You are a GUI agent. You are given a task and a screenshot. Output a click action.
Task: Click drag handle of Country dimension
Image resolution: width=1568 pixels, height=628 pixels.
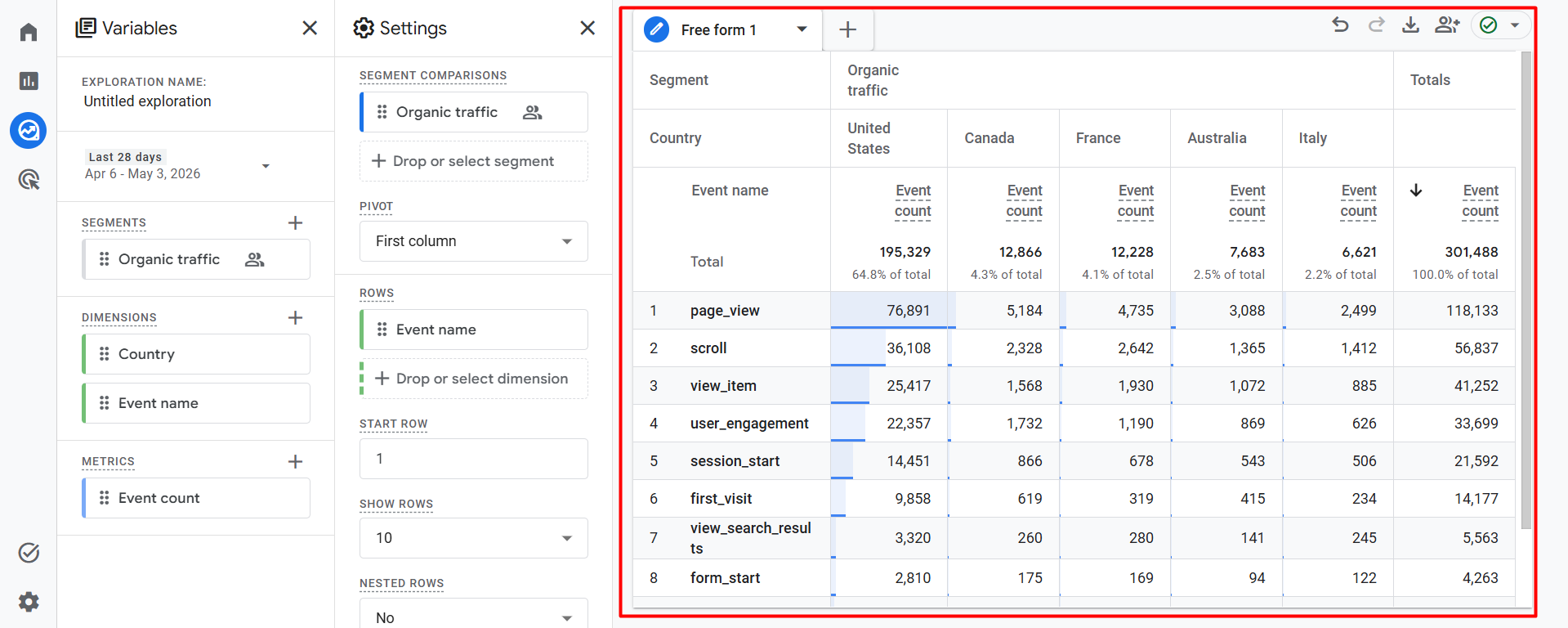104,354
